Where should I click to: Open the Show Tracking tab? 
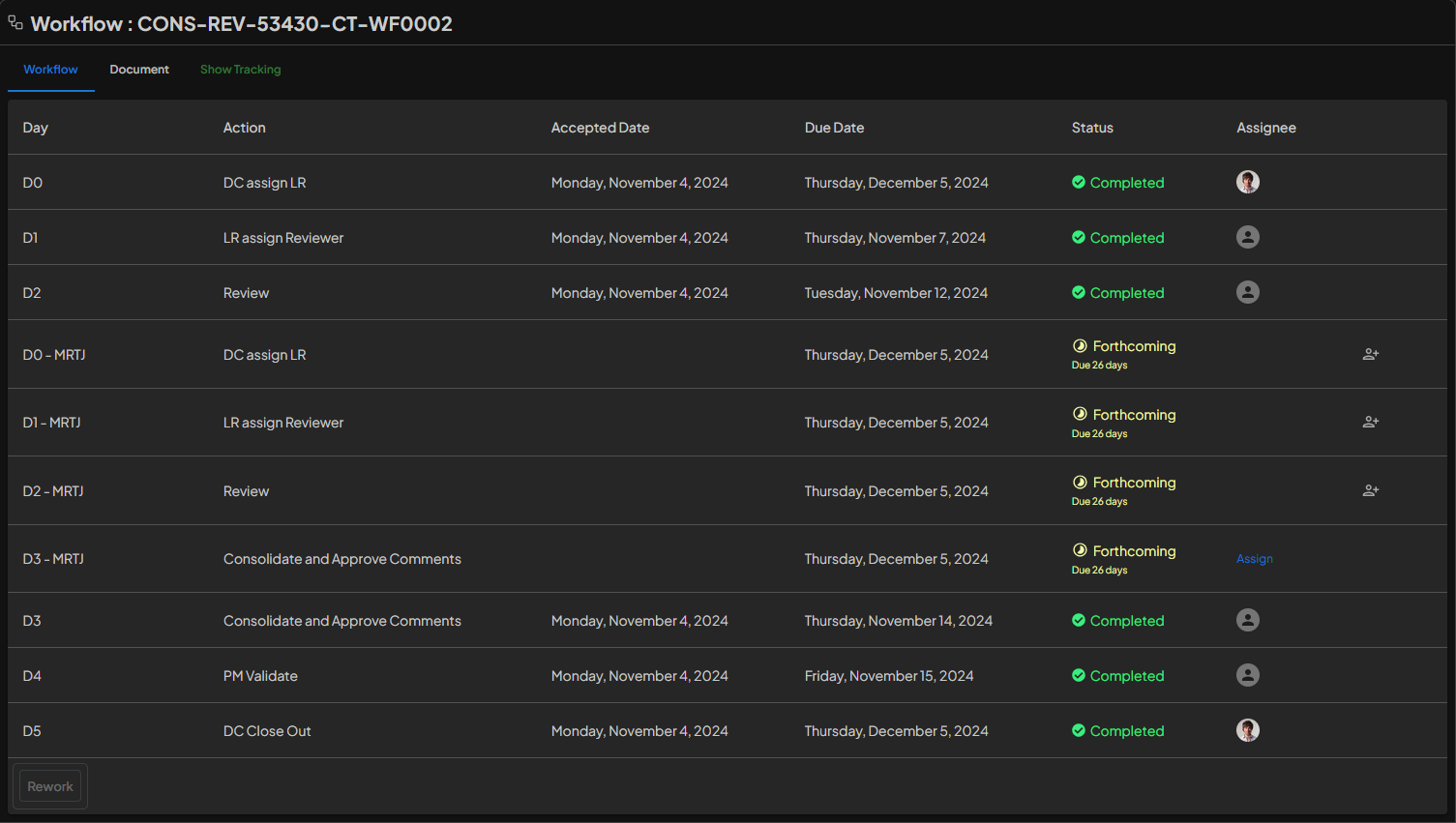pos(240,69)
